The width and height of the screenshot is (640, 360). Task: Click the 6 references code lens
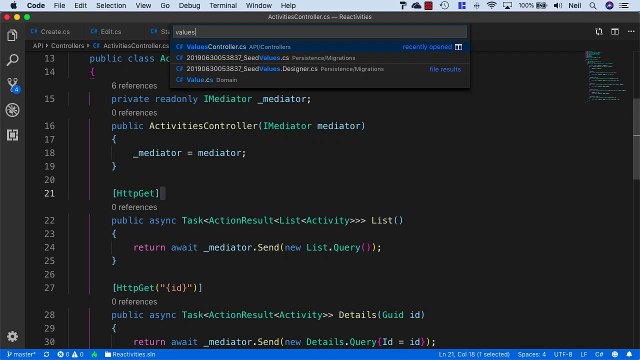(134, 86)
